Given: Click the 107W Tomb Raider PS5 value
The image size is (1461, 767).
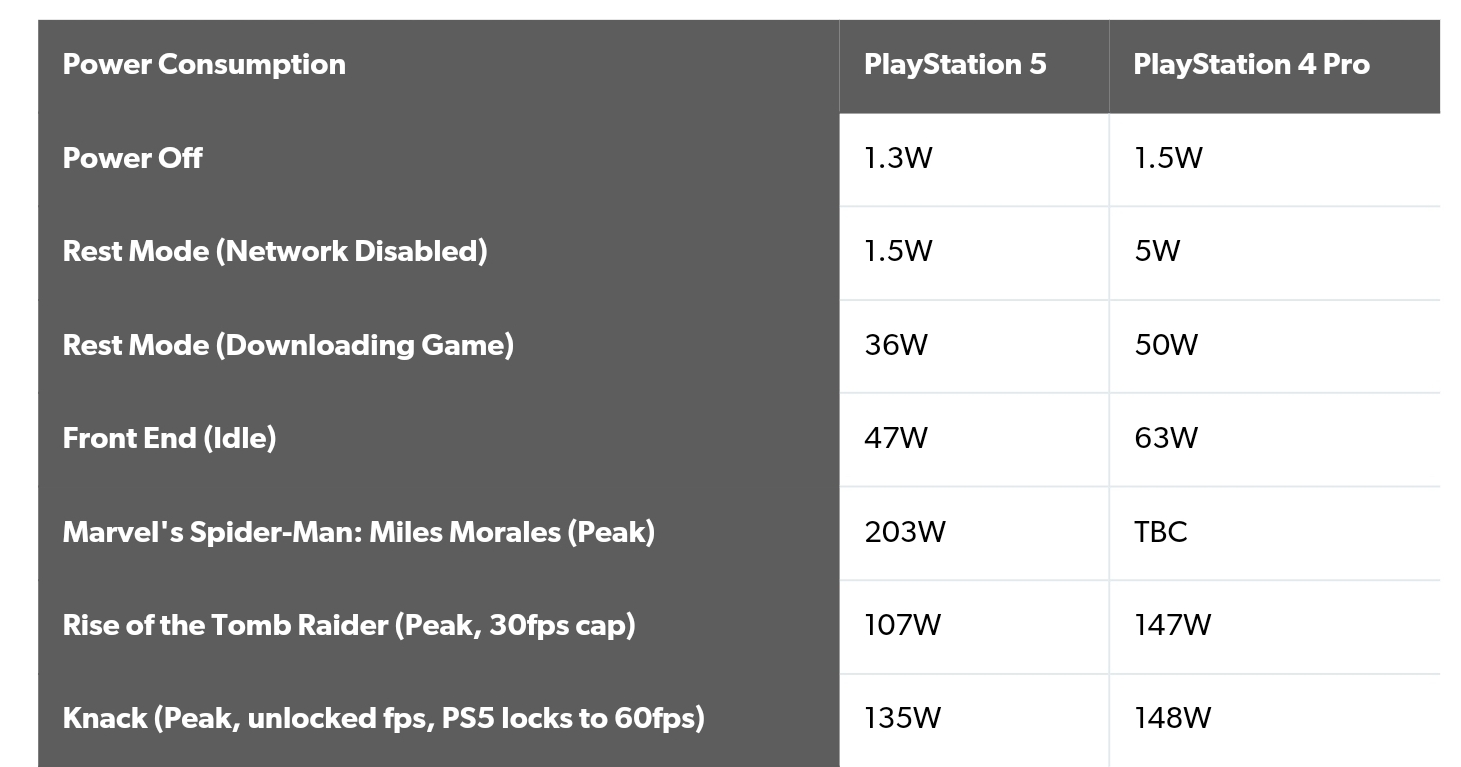Looking at the screenshot, I should click(x=903, y=625).
